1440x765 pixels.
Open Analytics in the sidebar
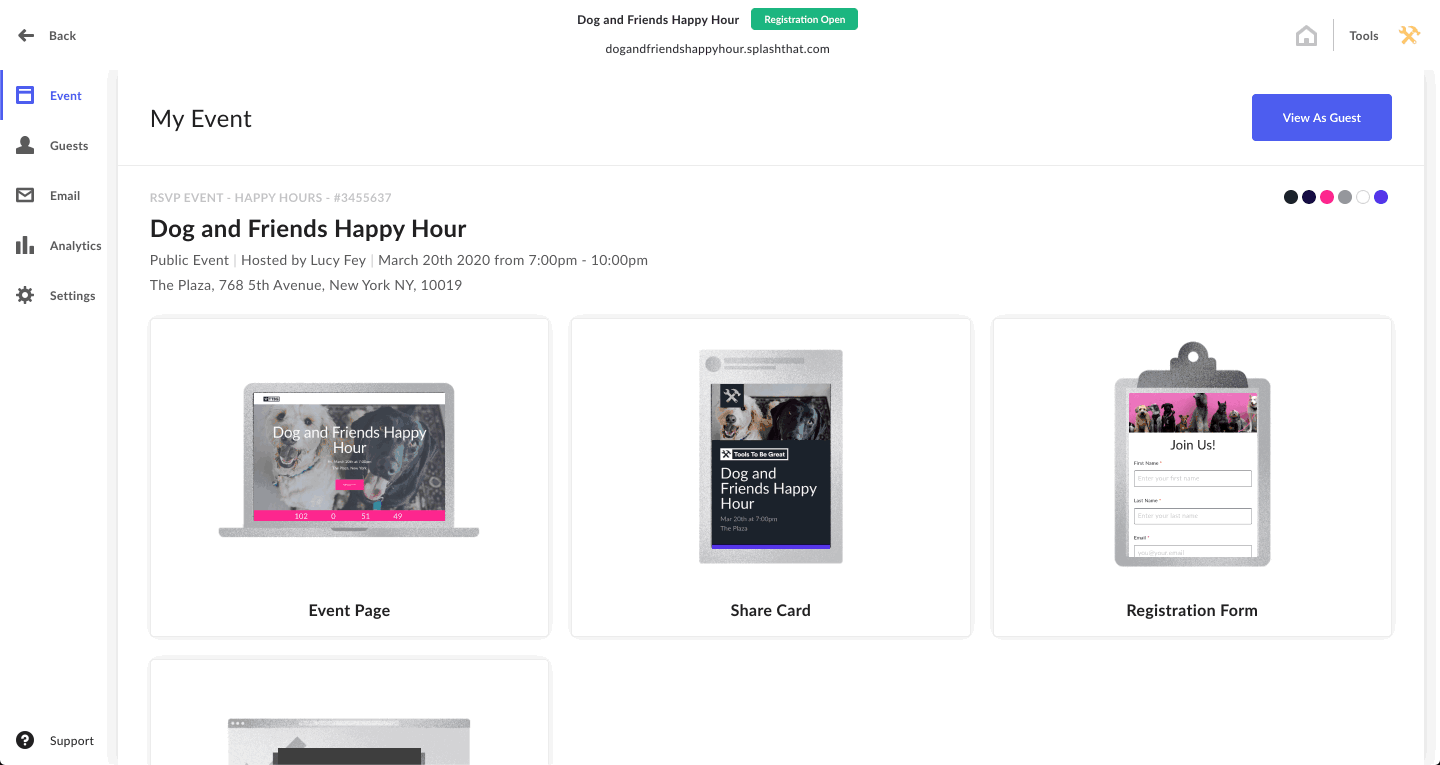(76, 246)
